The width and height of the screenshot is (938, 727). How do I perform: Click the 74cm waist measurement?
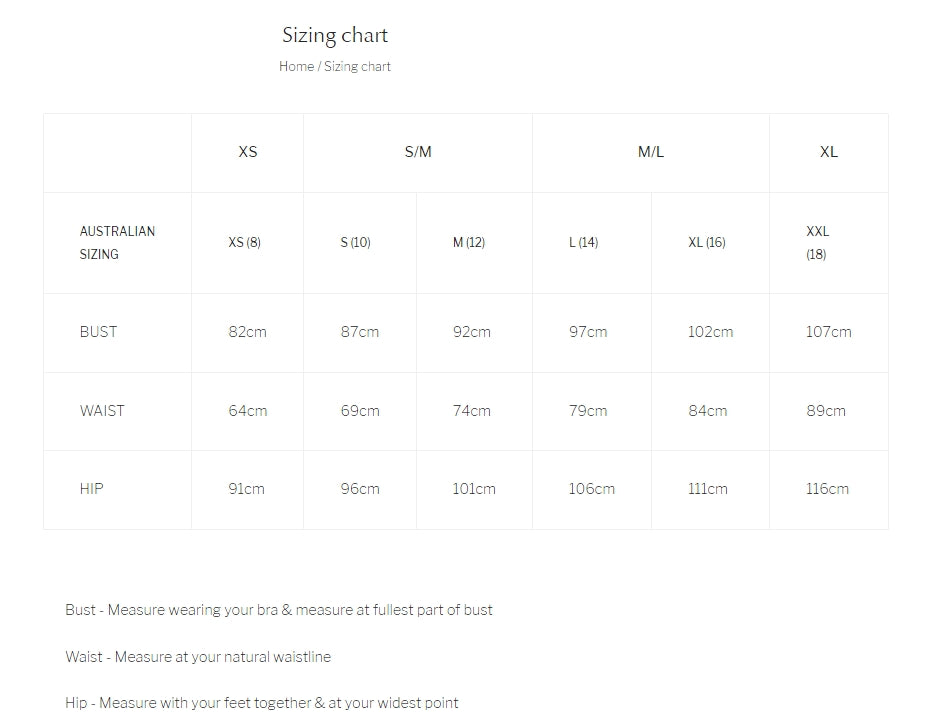[x=472, y=411]
